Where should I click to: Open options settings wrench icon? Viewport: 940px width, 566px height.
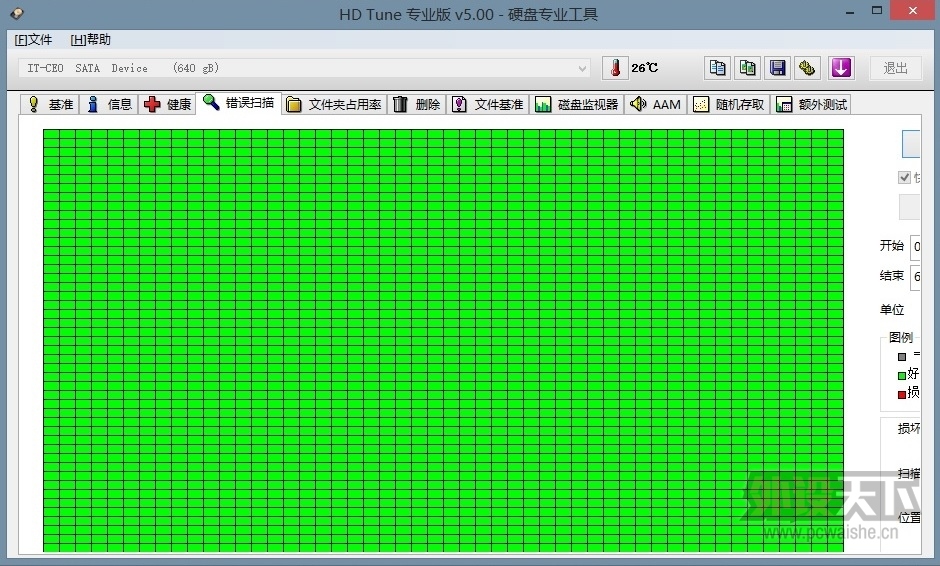(x=807, y=68)
